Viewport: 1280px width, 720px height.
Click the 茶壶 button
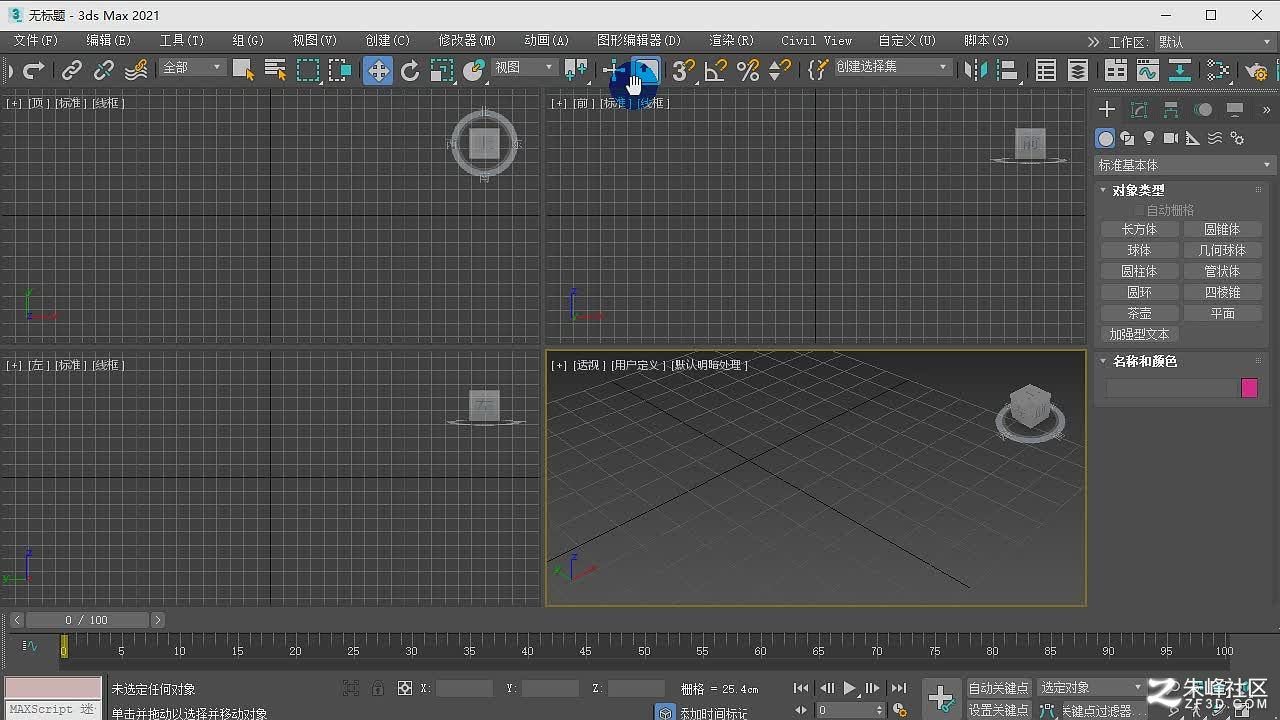point(1139,313)
